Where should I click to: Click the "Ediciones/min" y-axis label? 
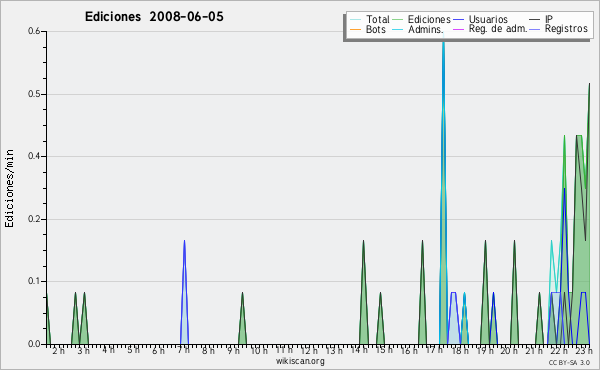coord(9,188)
